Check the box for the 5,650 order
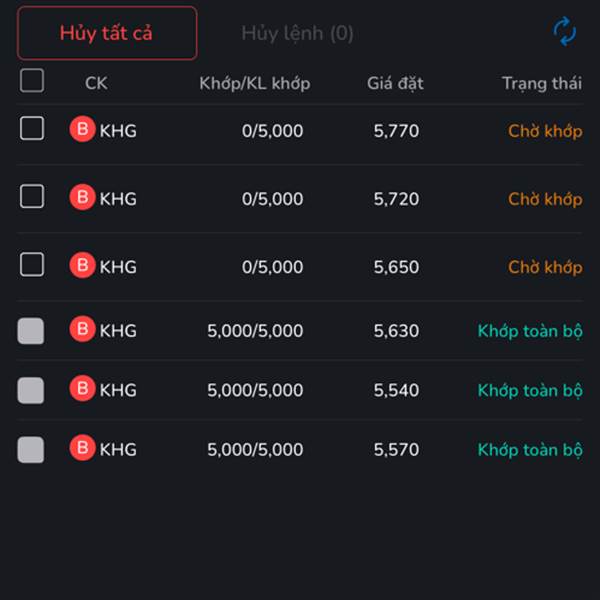Image resolution: width=600 pixels, height=600 pixels. [32, 264]
